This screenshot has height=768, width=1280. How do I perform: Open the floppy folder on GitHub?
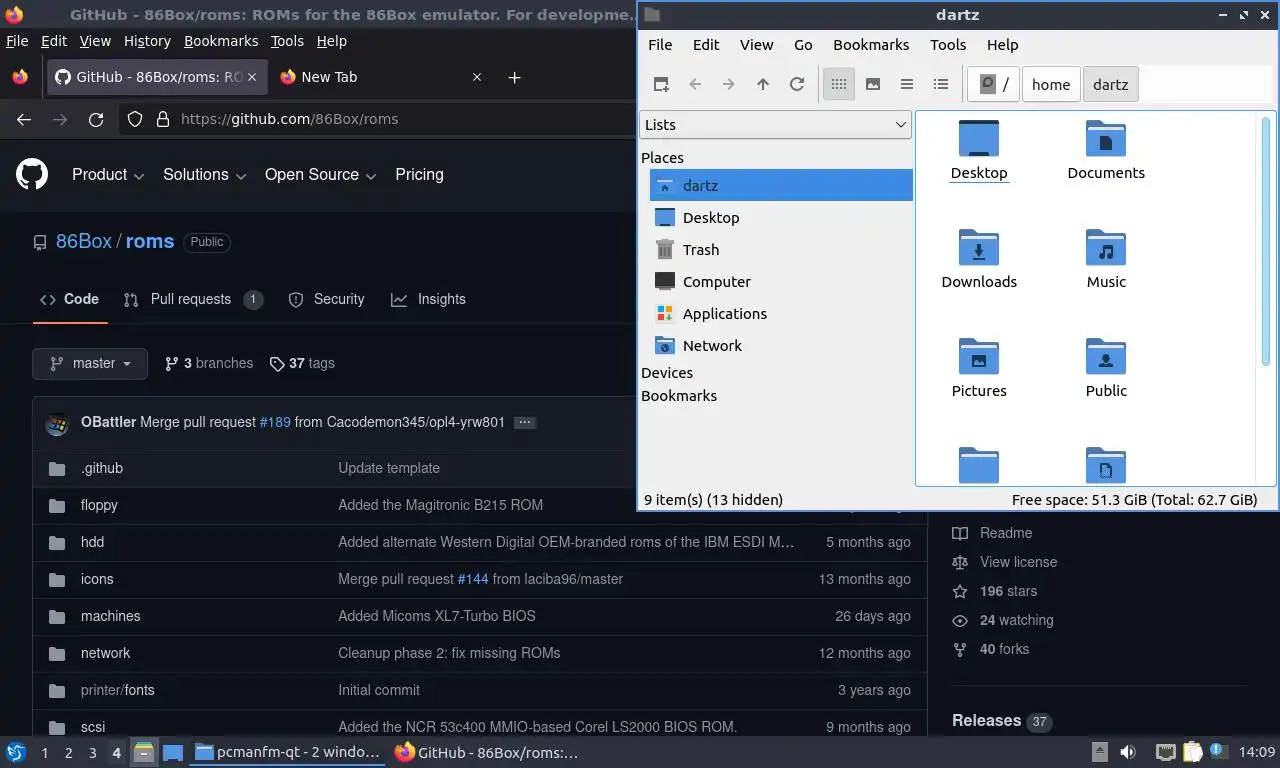coord(99,505)
